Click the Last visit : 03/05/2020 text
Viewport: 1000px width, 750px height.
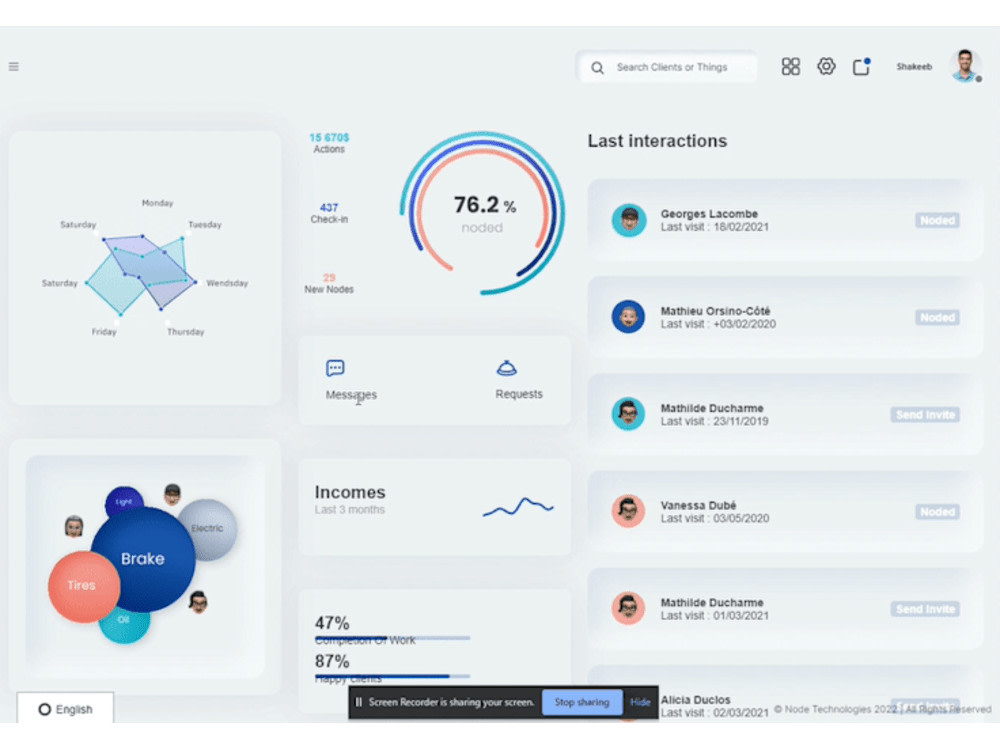[714, 518]
